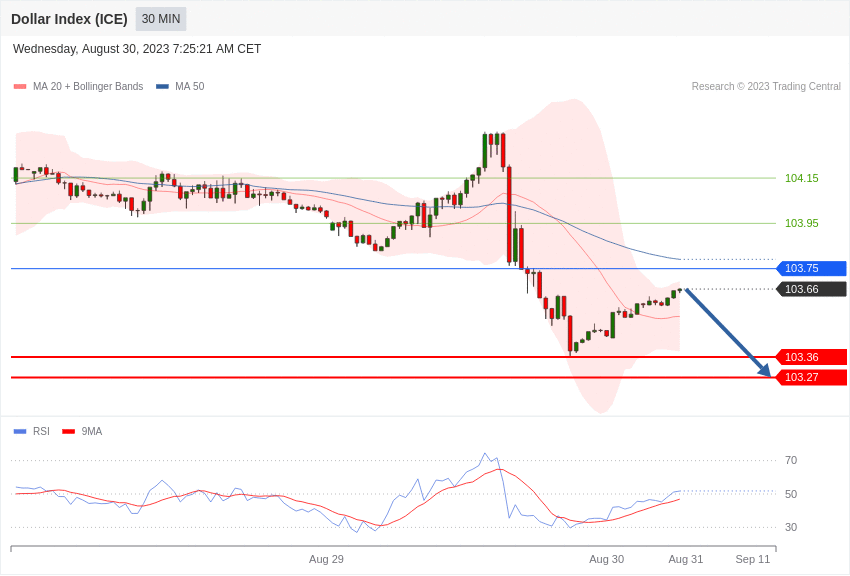The width and height of the screenshot is (850, 576).
Task: Click the 103.95 resistance level label
Action: [802, 223]
